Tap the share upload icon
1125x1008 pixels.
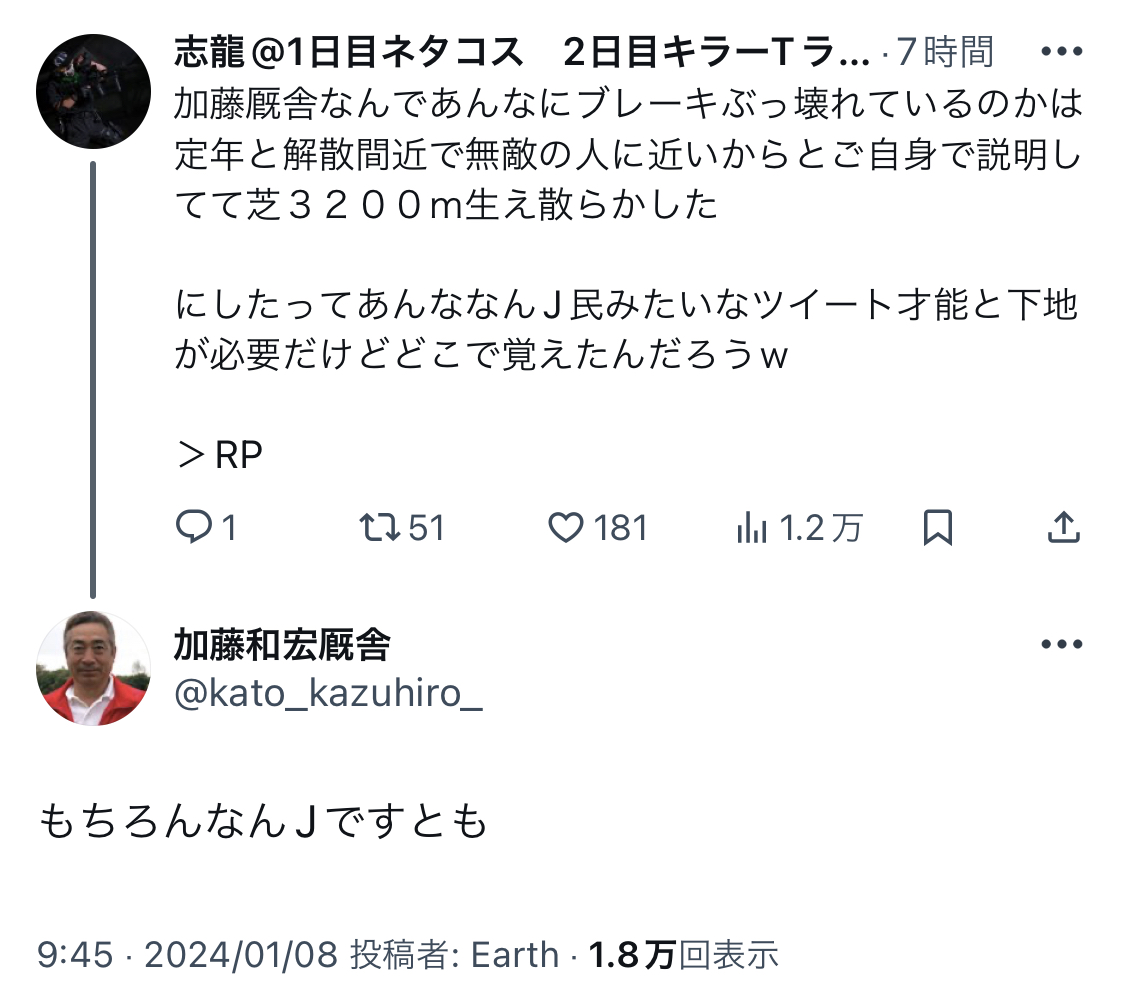[x=1062, y=527]
